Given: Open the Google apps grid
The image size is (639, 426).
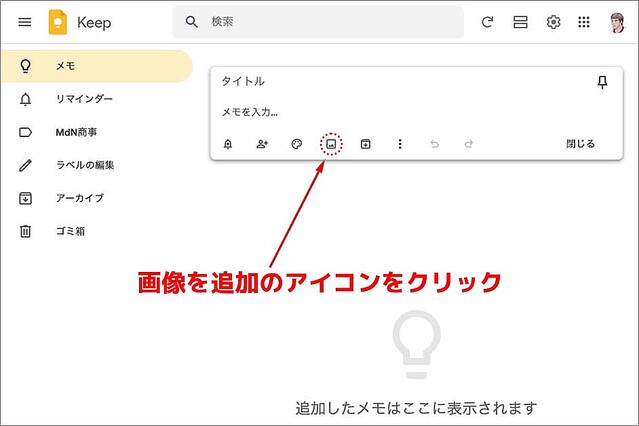Looking at the screenshot, I should coord(584,22).
